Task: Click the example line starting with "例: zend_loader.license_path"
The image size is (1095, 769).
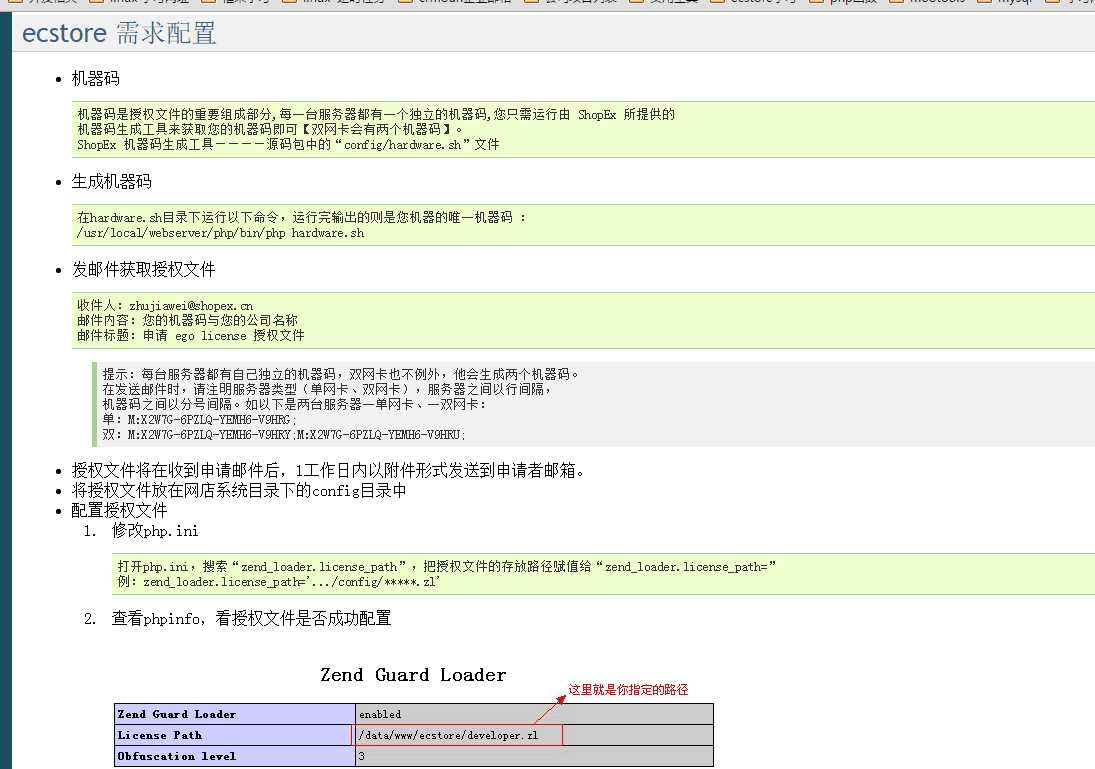Action: coord(279,582)
